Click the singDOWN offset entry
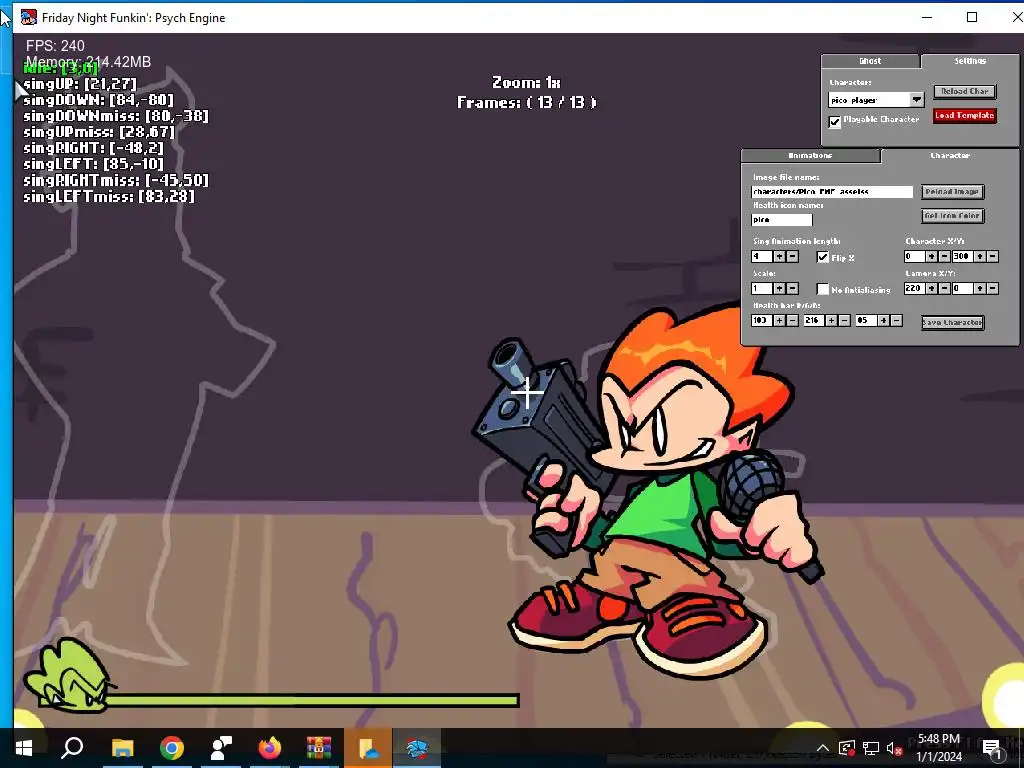1024x768 pixels. coord(99,100)
